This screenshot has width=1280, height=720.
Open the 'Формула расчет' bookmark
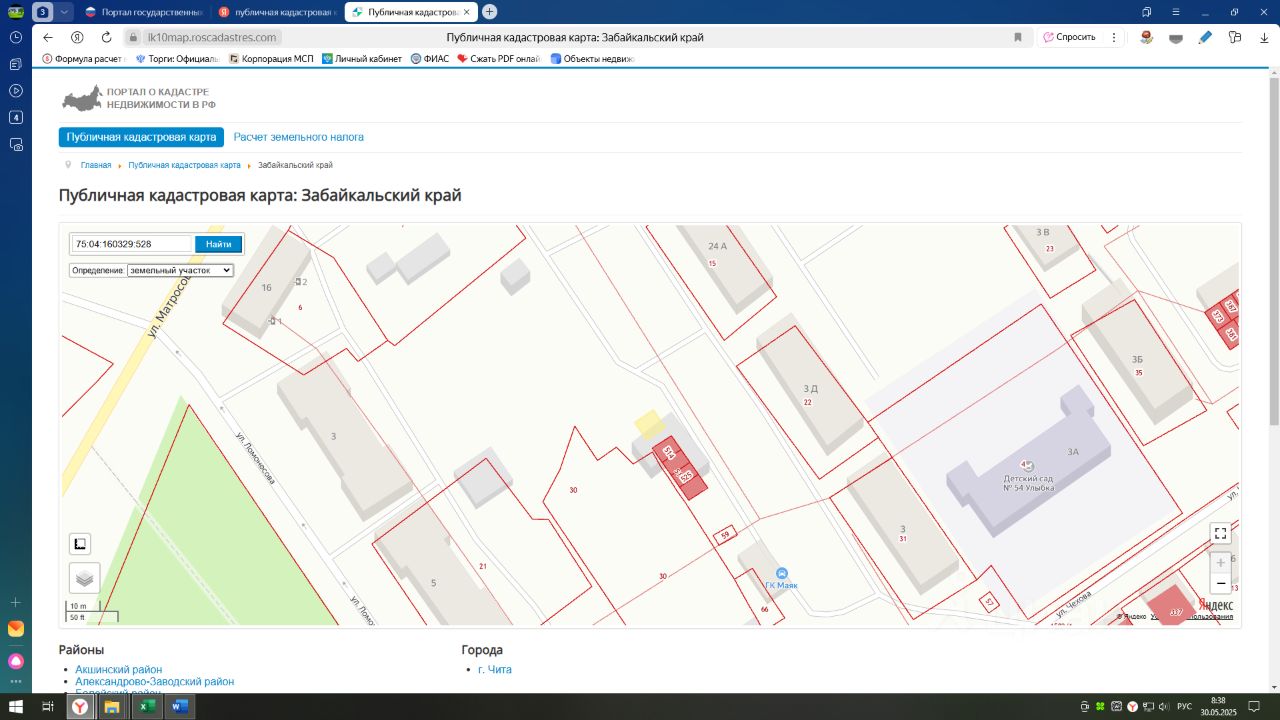pos(83,59)
